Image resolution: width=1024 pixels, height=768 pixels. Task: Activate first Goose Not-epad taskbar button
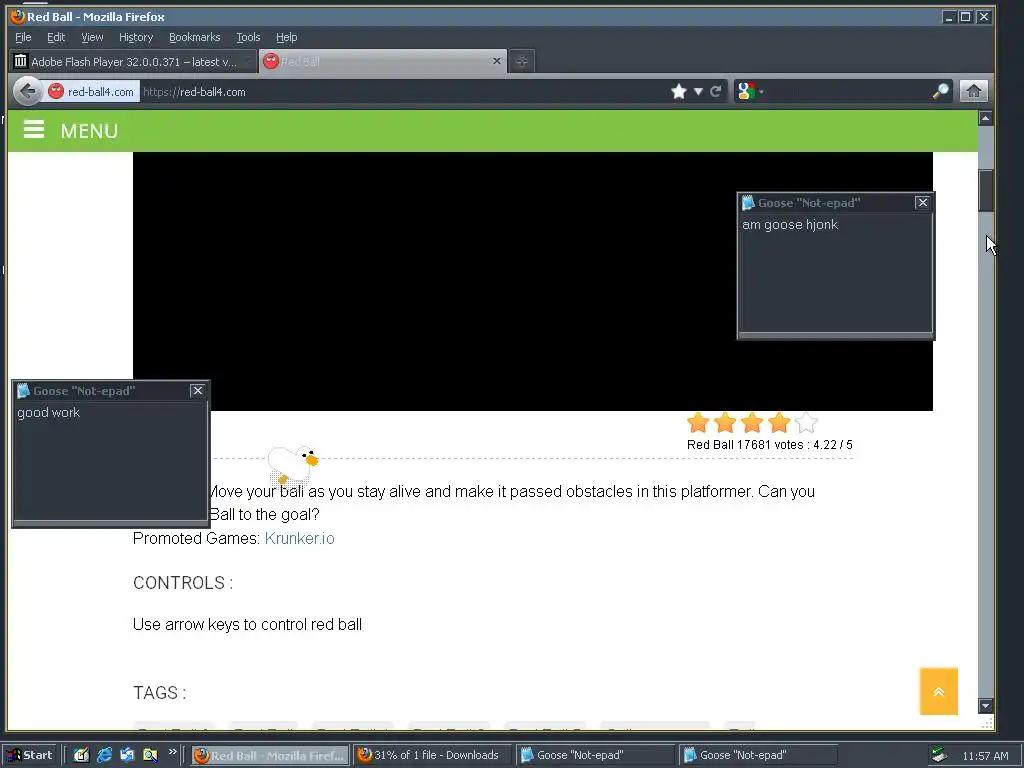pyautogui.click(x=596, y=756)
